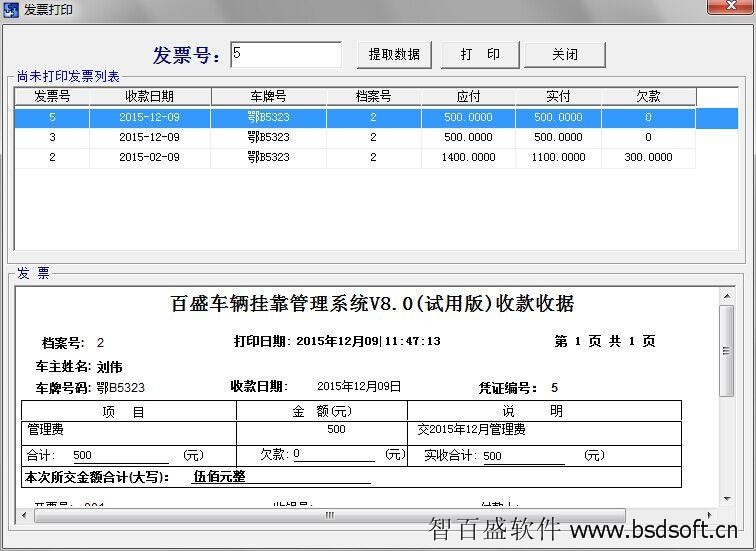
Task: Click the receipt horizontal scrollbar thumb
Action: [330, 515]
